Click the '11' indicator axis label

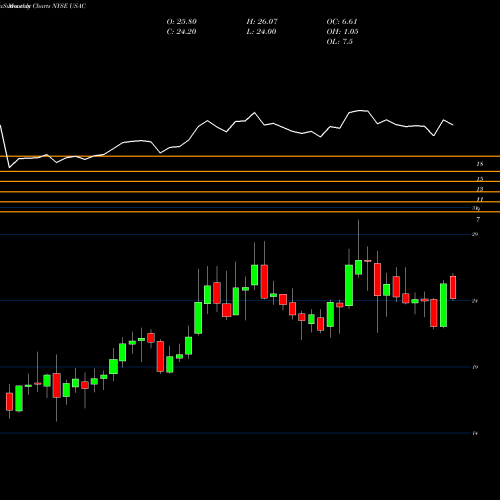(480, 199)
